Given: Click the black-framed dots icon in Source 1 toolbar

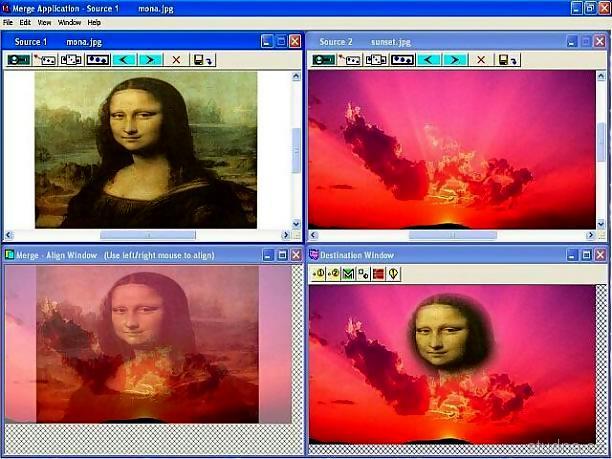Looking at the screenshot, I should point(98,60).
